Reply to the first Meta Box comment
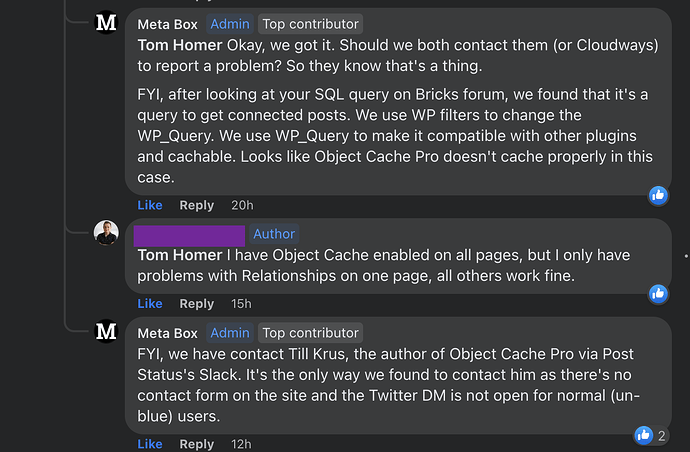The image size is (690, 452). point(197,205)
